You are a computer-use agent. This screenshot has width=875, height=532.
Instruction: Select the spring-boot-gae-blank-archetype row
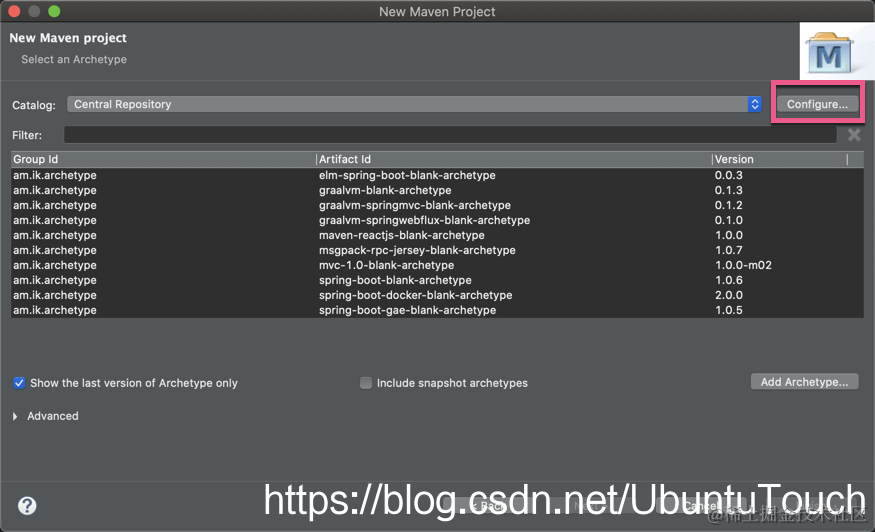[x=437, y=310]
